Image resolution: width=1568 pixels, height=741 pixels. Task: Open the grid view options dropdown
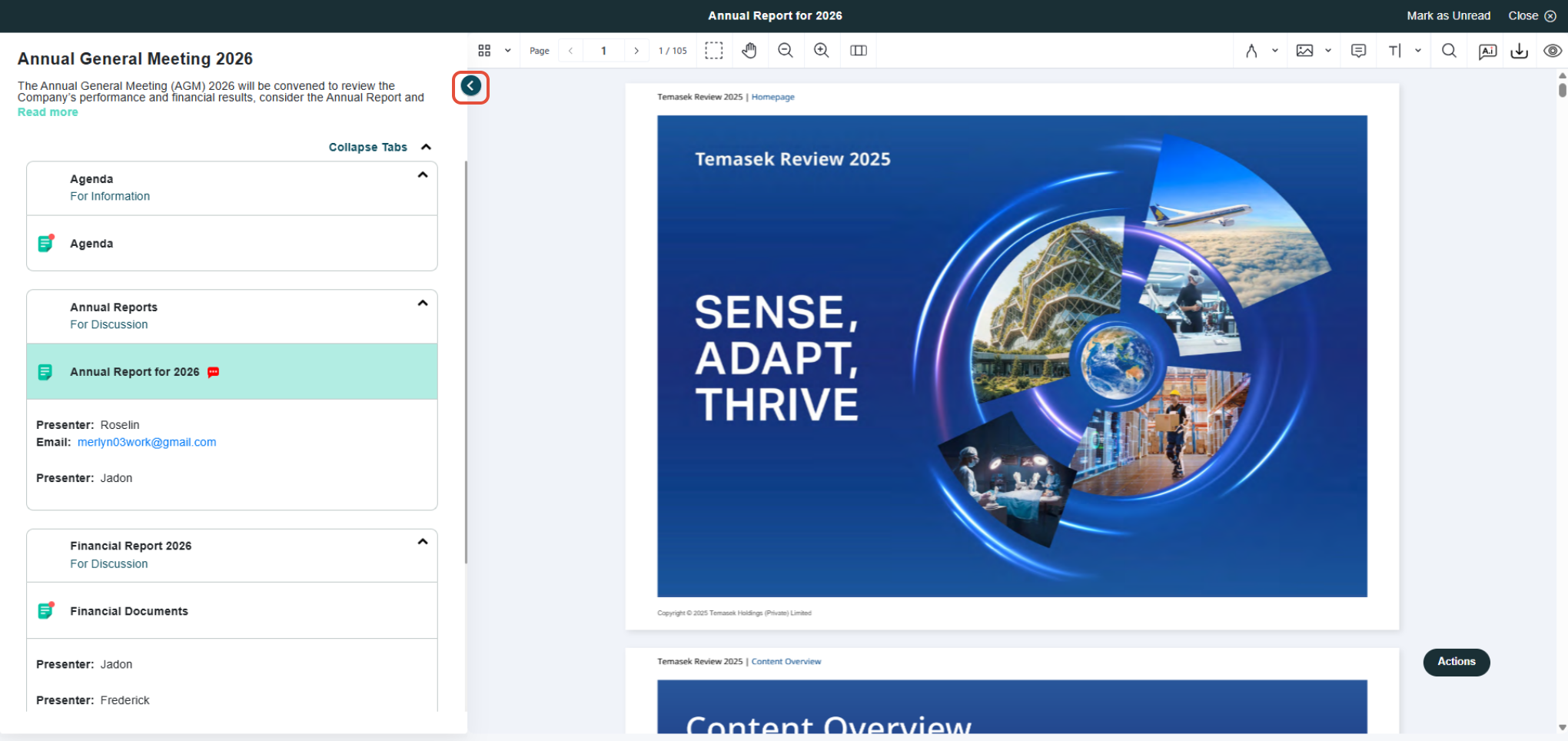(x=507, y=51)
